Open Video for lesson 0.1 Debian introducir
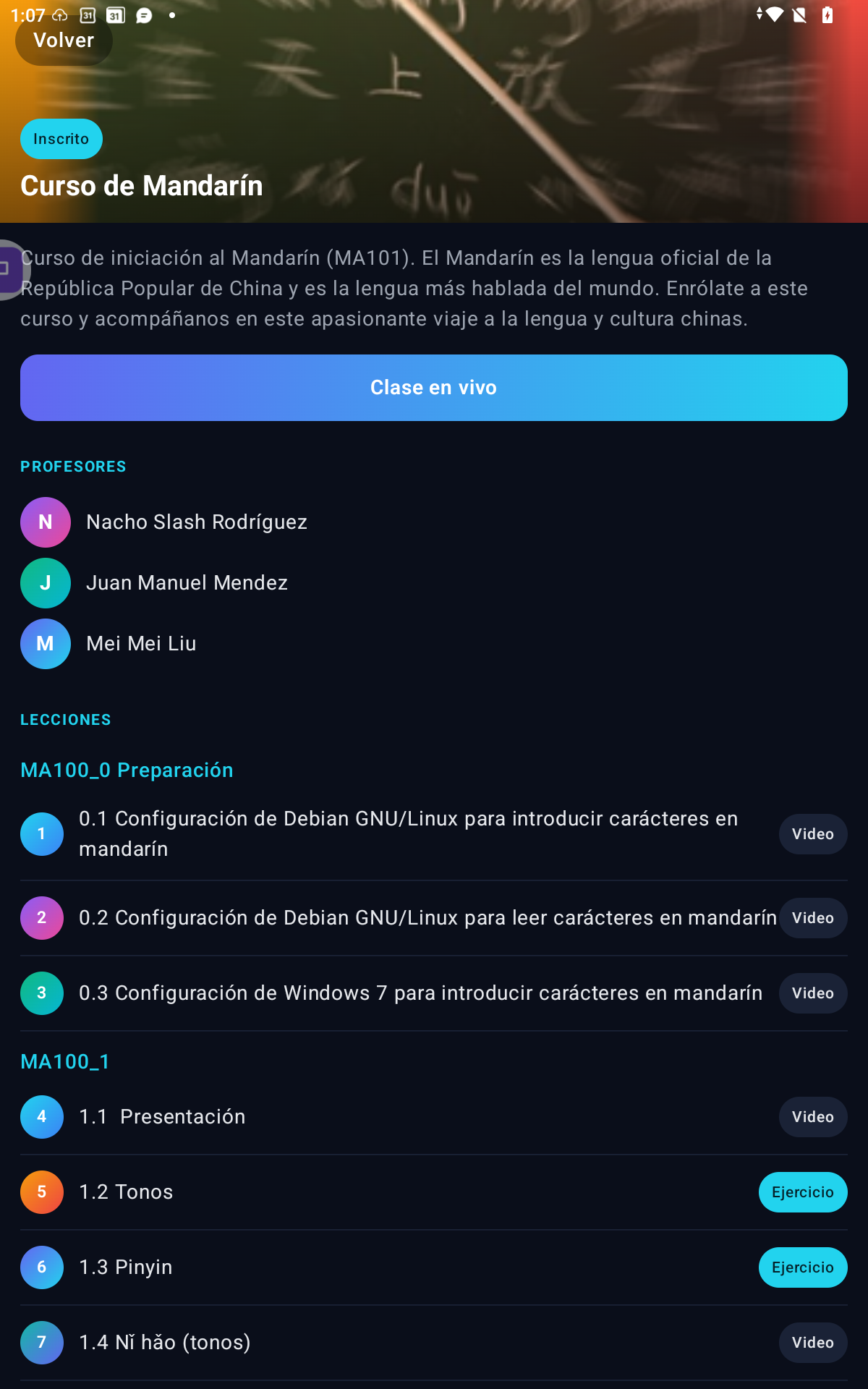868x1389 pixels. click(813, 834)
